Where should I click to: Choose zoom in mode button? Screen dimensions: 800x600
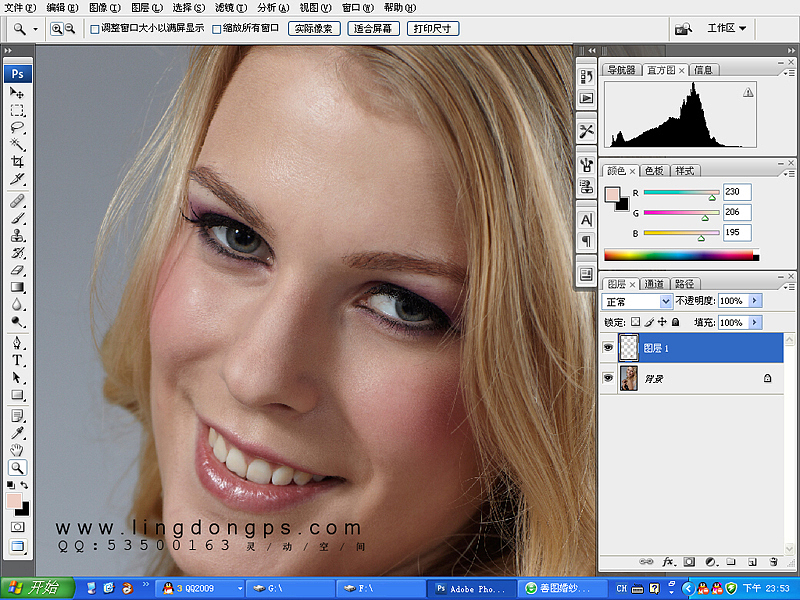click(x=56, y=29)
